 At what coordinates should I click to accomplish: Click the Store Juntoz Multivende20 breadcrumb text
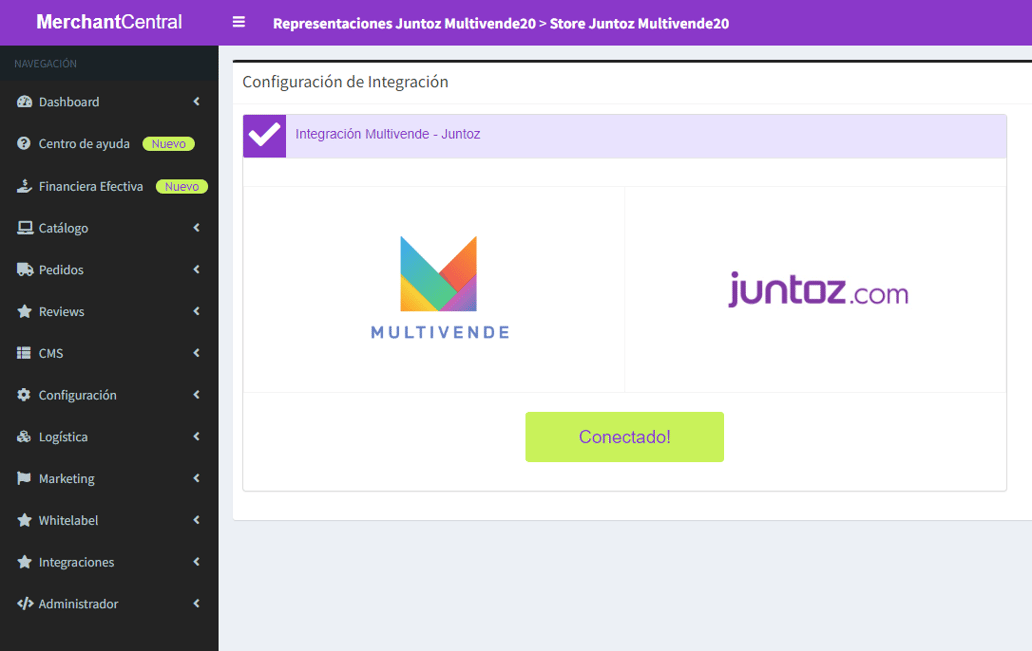(x=639, y=23)
